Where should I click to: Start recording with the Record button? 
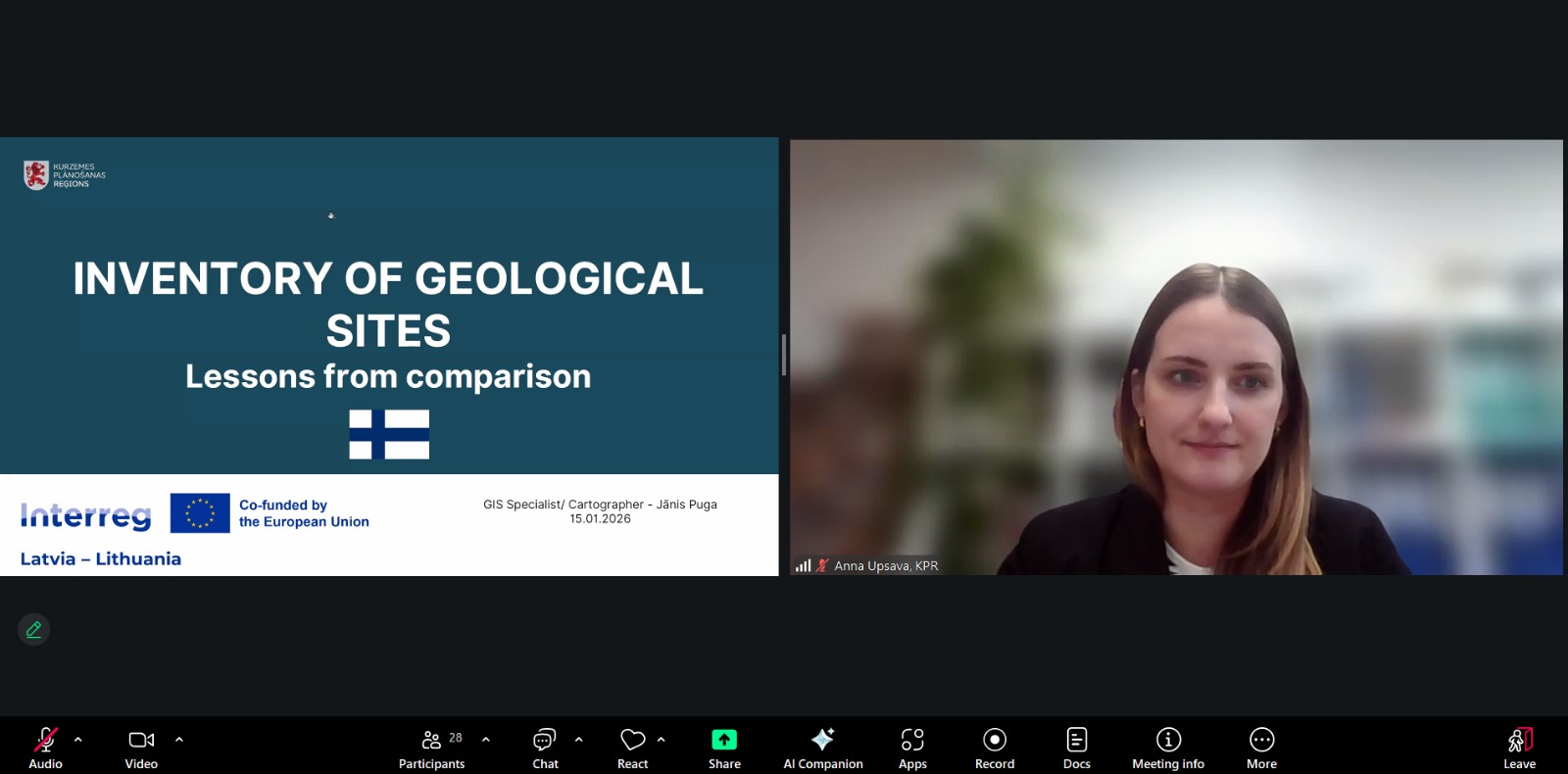[x=994, y=747]
